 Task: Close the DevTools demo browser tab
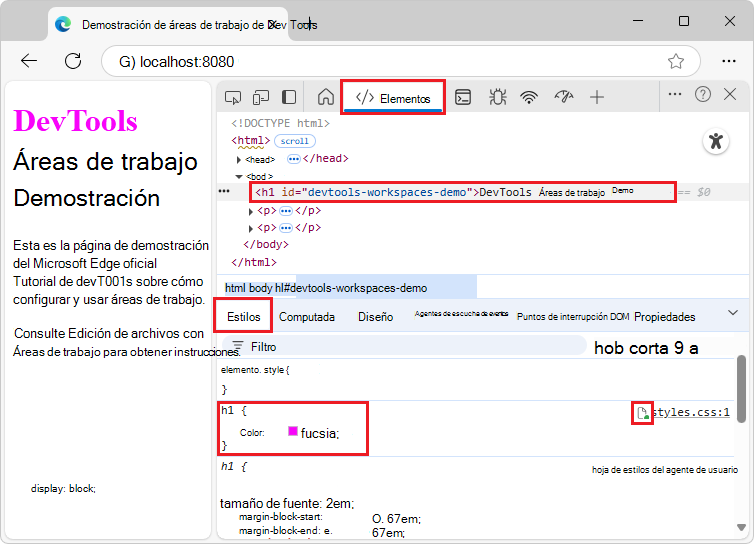[x=272, y=24]
